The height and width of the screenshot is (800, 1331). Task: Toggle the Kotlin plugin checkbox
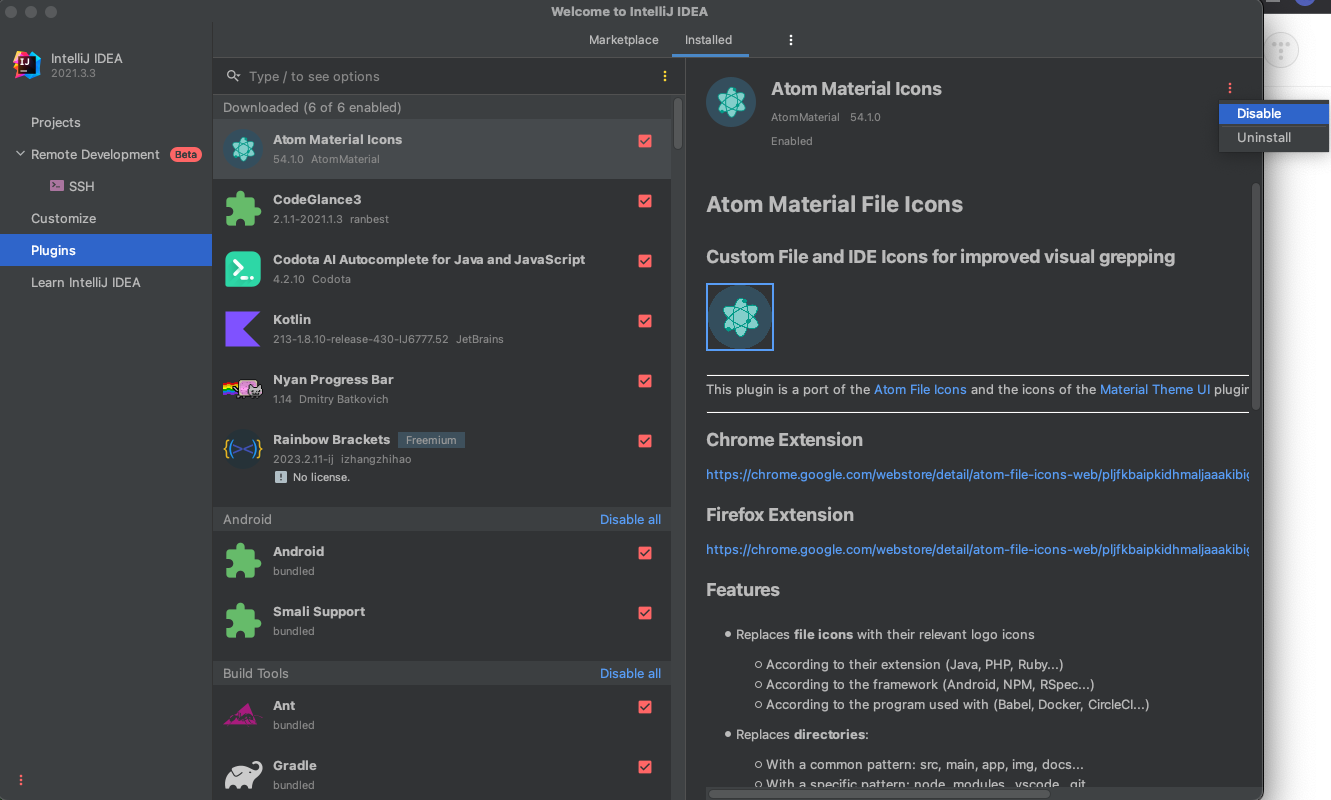645,321
